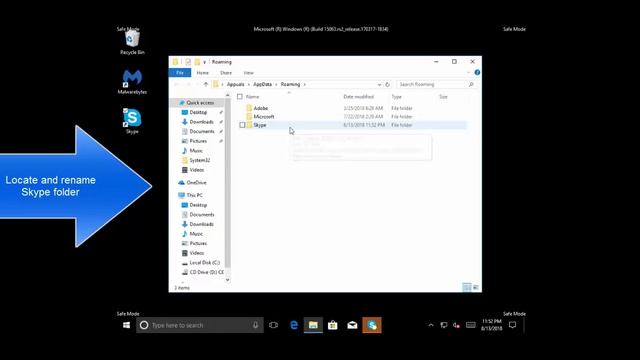This screenshot has height=360, width=640.
Task: Sort by the Name column header
Action: coord(252,97)
